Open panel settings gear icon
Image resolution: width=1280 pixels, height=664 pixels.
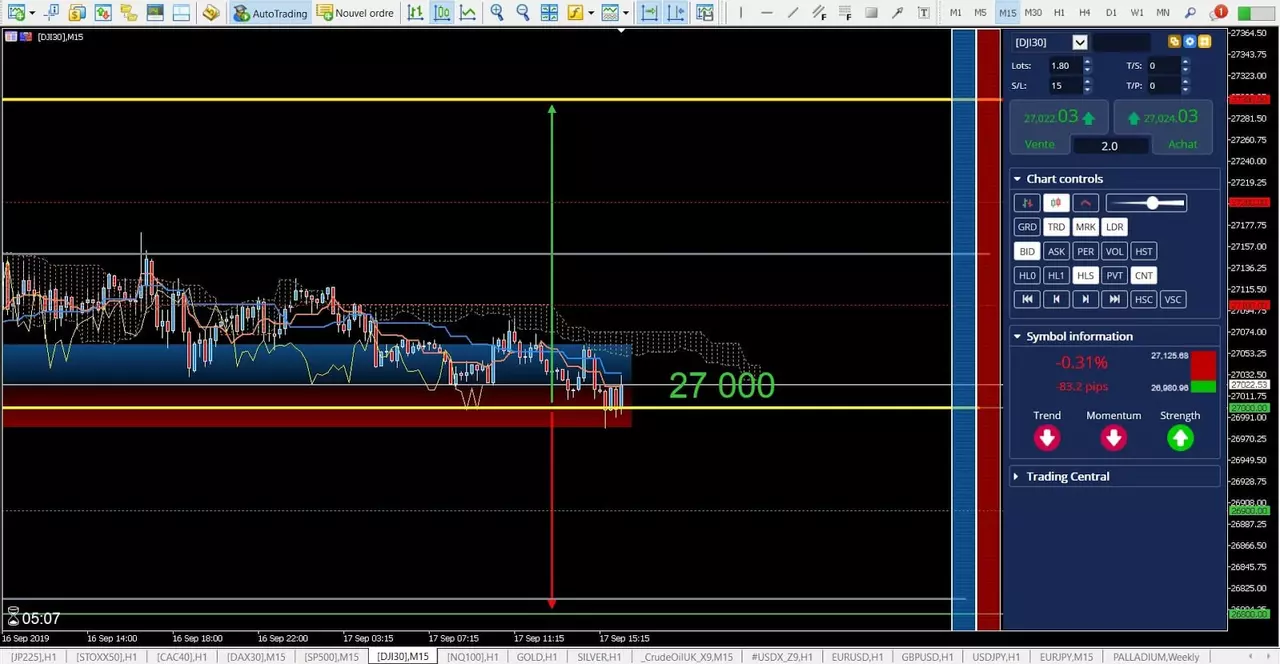point(1189,42)
